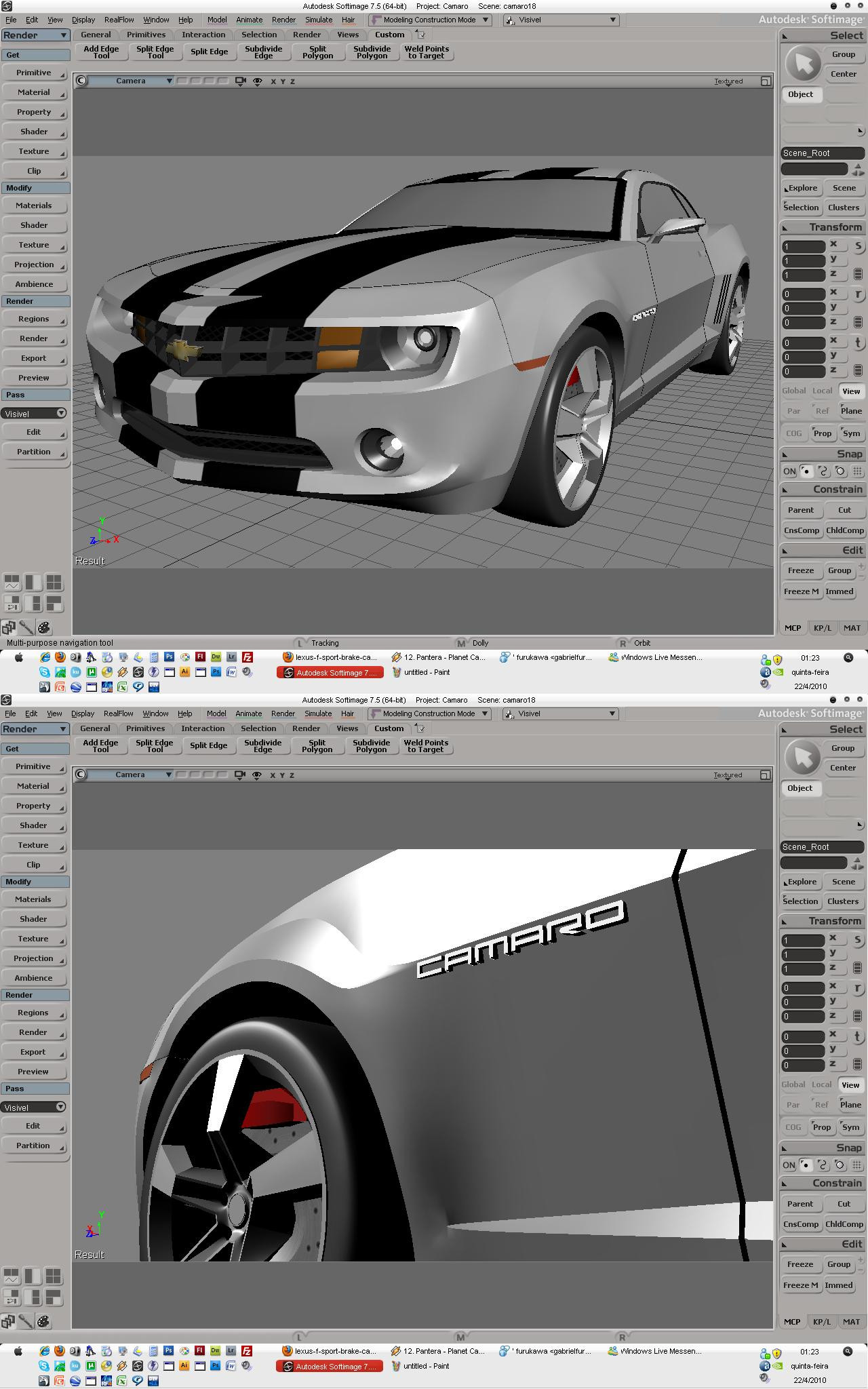
Task: Click the point snap icon in full-car window
Action: [x=806, y=471]
